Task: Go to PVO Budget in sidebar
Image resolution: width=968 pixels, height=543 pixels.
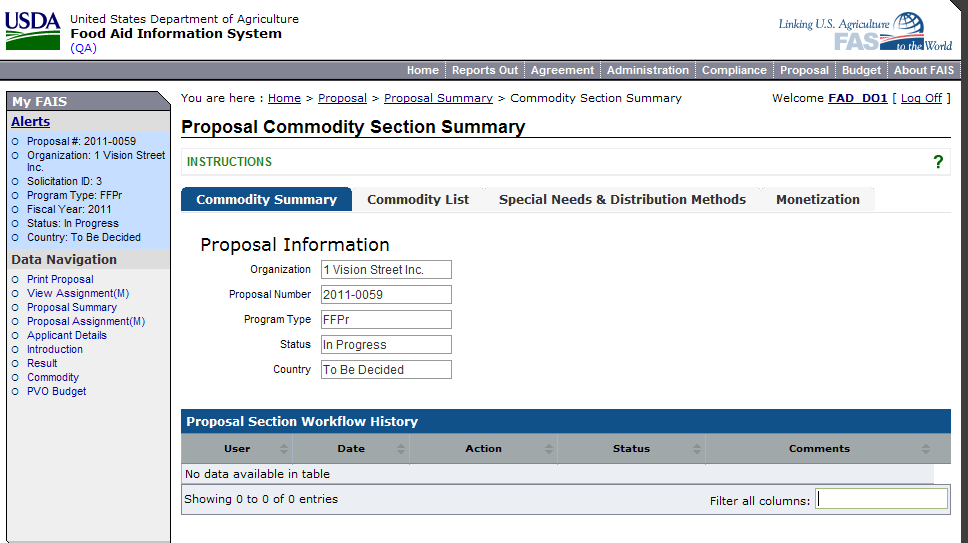Action: click(x=56, y=392)
